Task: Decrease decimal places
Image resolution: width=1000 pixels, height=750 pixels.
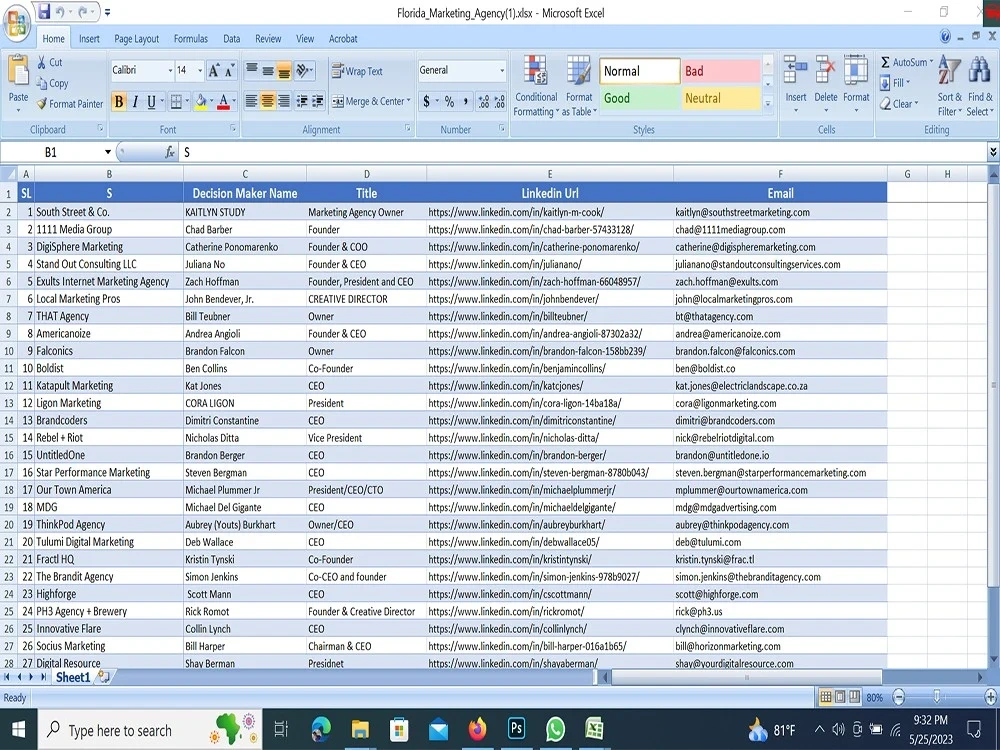Action: point(499,101)
